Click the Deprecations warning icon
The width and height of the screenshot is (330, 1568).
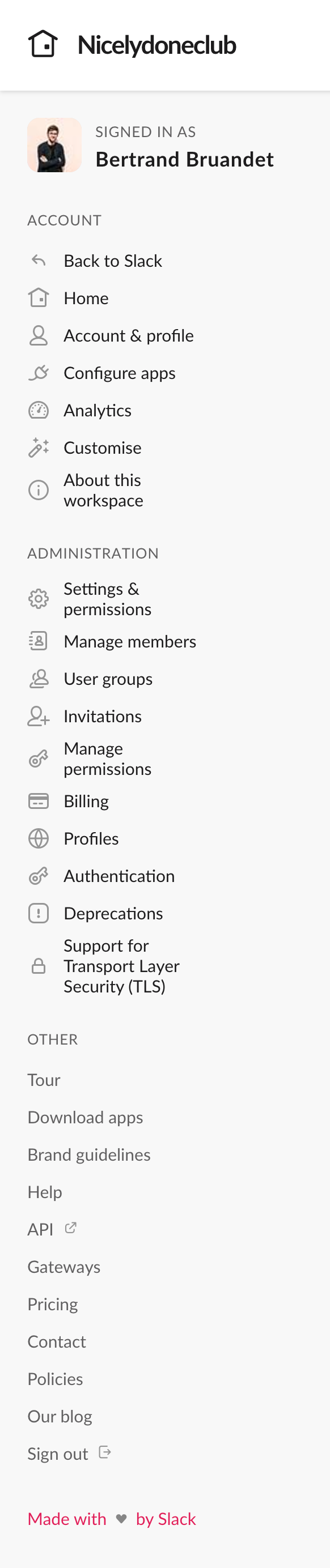pyautogui.click(x=39, y=913)
